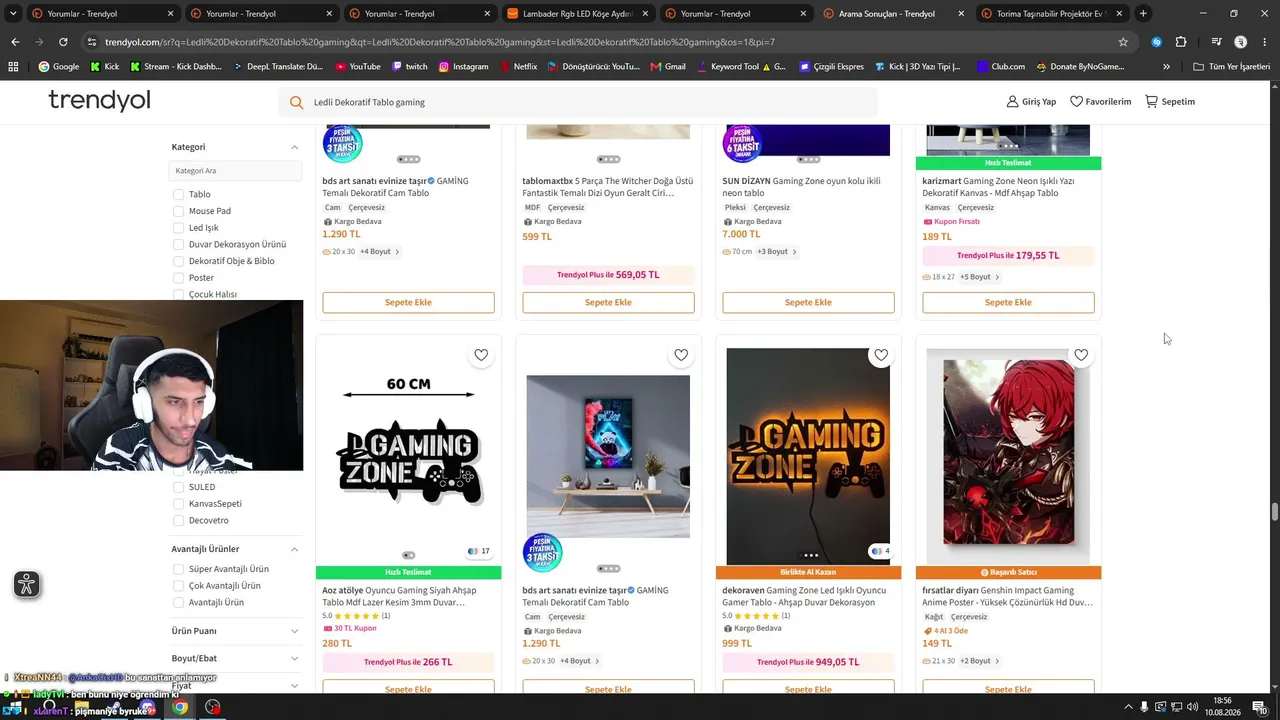Collapse the Avantajlı Ürünler filter section
Screen dimensions: 1280x720
[294, 549]
